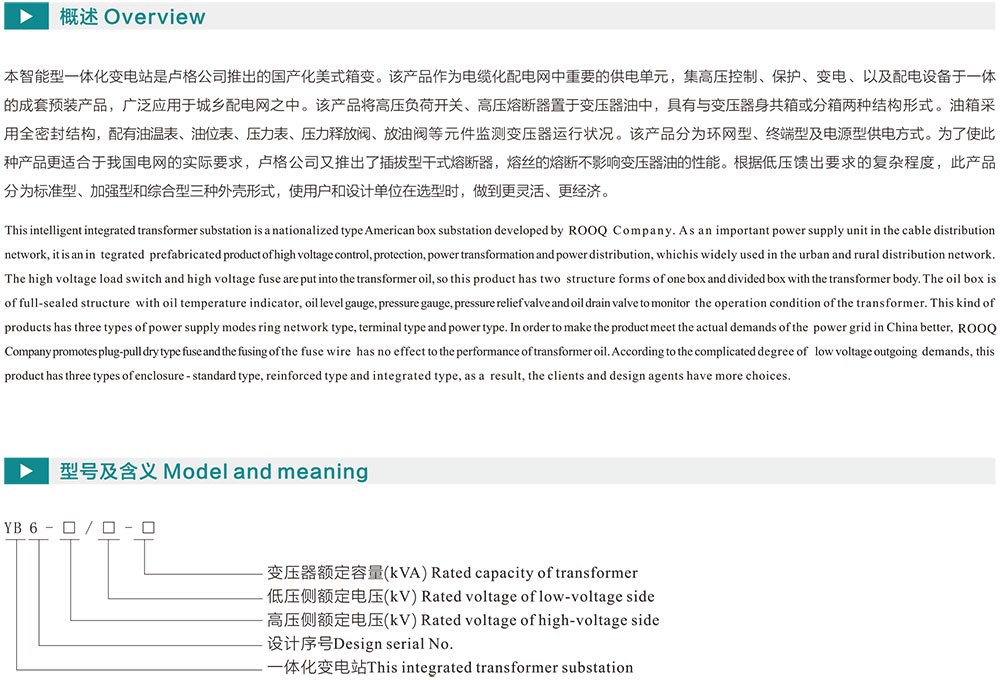Click the arrow icon beside Model and meaning
Image resolution: width=1000 pixels, height=680 pixels.
click(x=26, y=471)
